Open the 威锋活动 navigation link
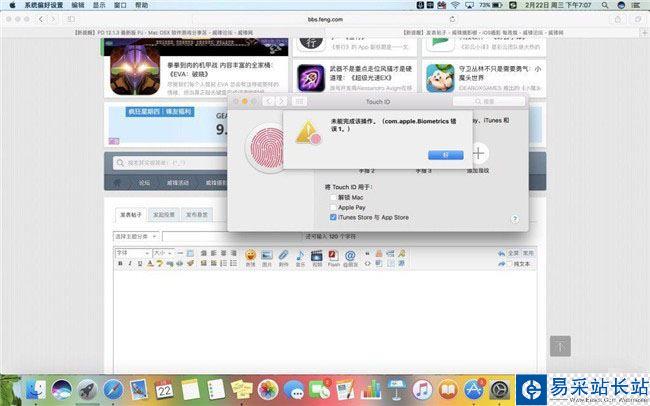The image size is (650, 406). 177,182
